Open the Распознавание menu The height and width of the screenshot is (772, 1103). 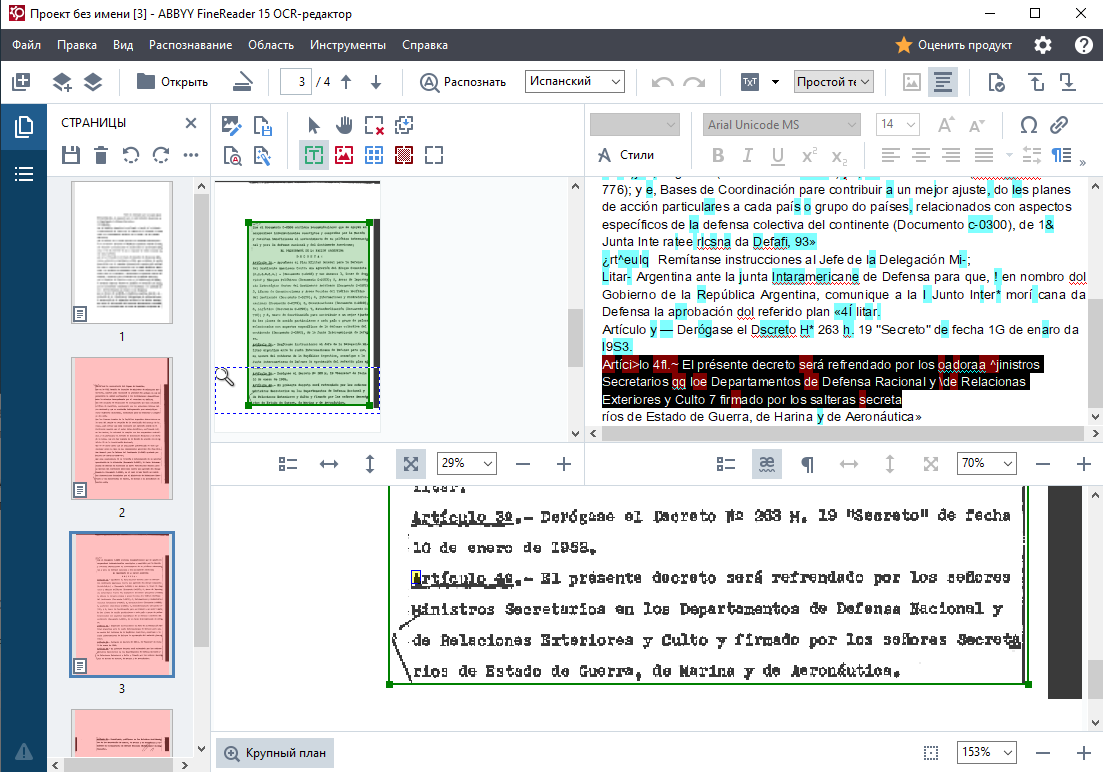(190, 45)
